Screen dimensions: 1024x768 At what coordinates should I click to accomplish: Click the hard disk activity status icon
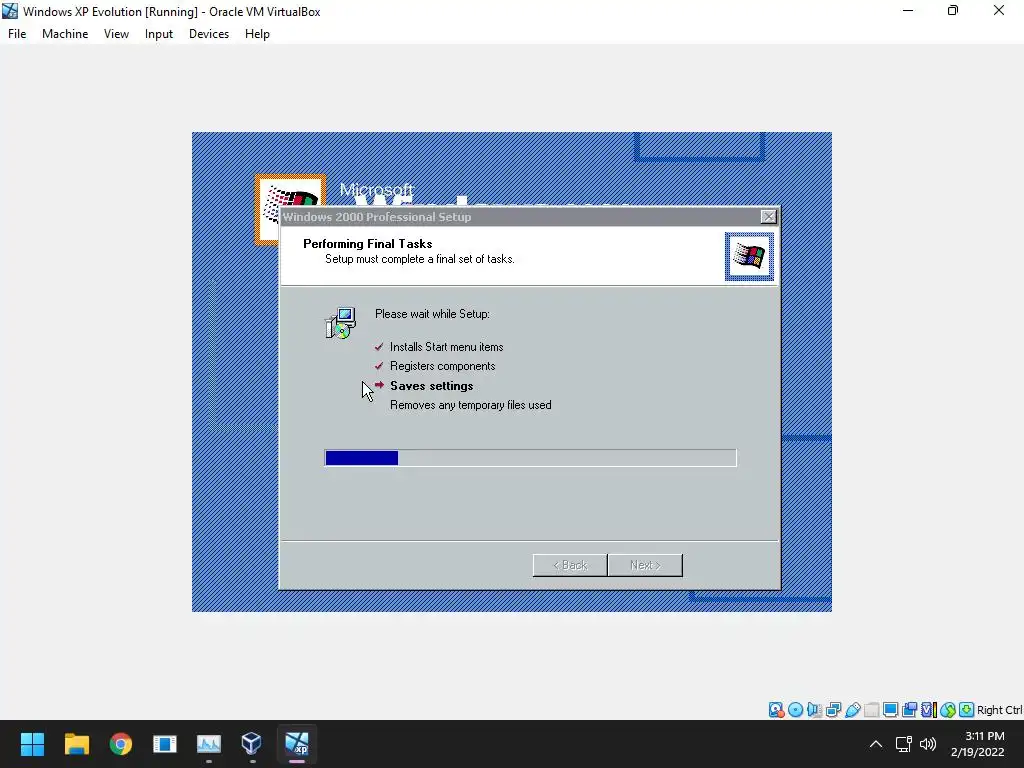click(x=776, y=710)
